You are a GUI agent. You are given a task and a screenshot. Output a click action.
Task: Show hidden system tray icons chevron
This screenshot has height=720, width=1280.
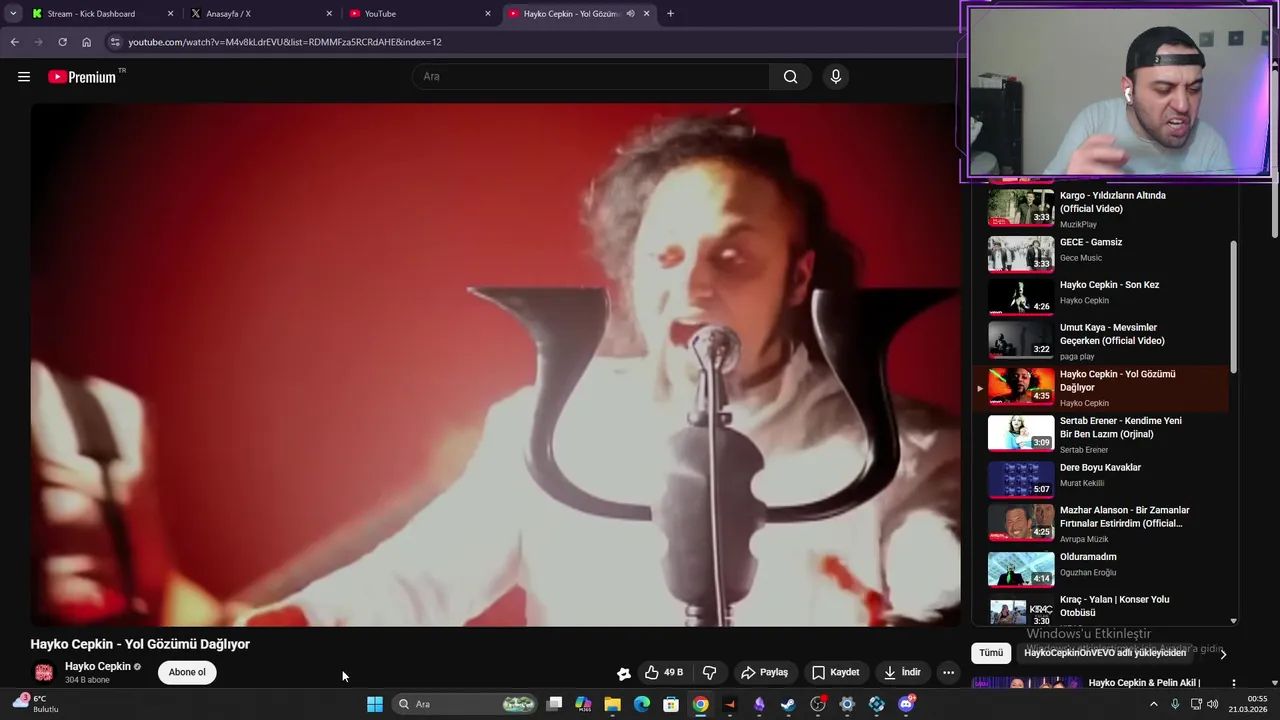click(1153, 704)
